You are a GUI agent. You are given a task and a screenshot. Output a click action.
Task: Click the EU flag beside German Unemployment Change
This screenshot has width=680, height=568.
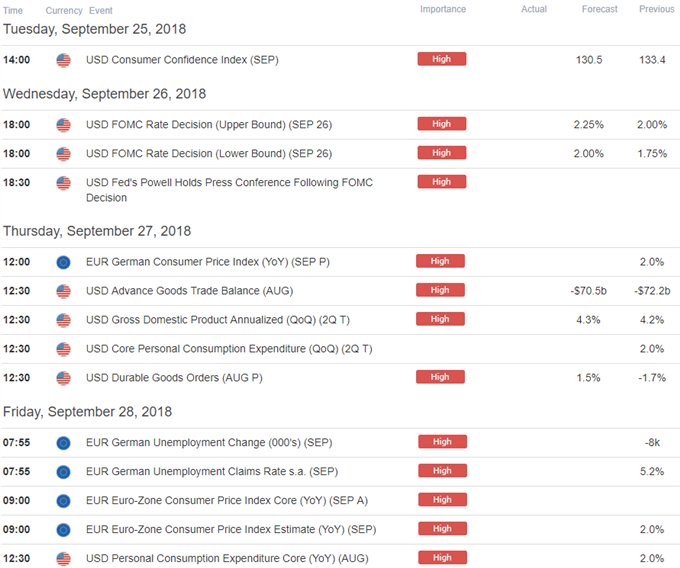(x=63, y=443)
